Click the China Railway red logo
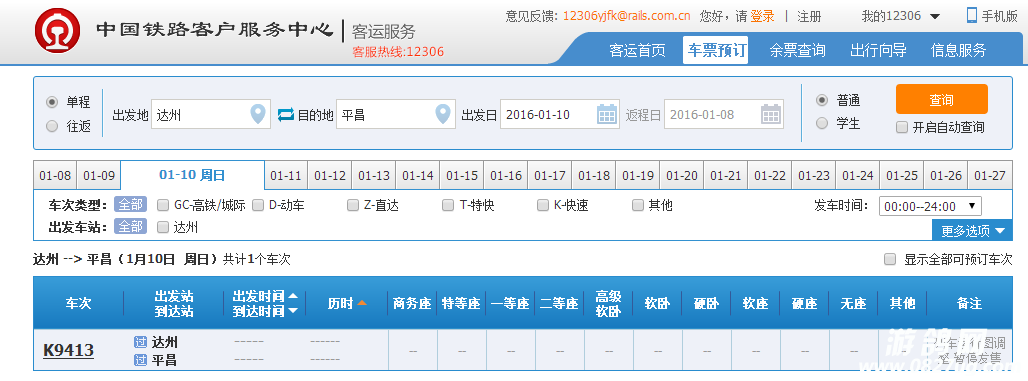This screenshot has width=1028, height=381. (x=57, y=31)
